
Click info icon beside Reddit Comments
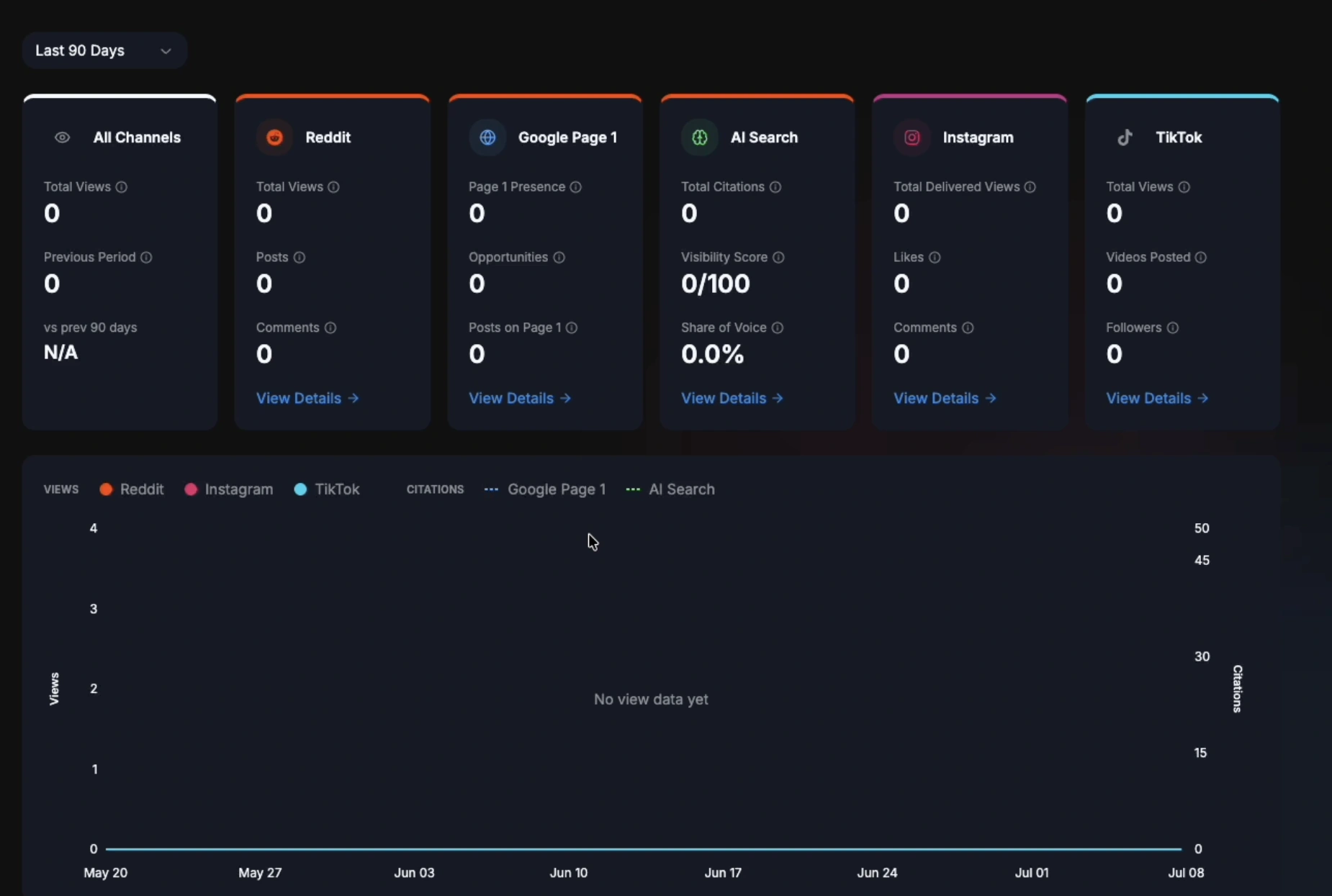[x=330, y=328]
